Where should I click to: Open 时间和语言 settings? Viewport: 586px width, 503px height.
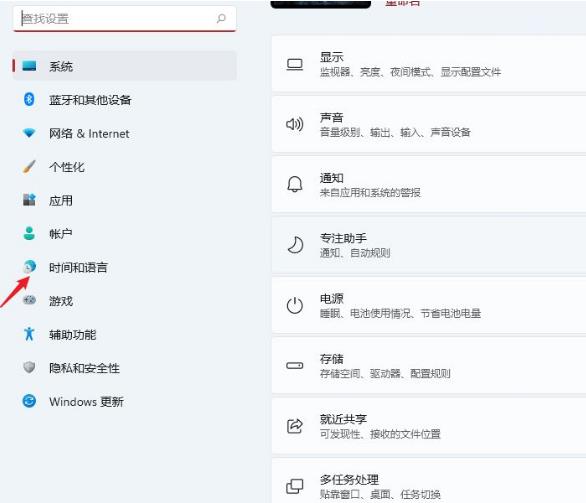(124, 267)
